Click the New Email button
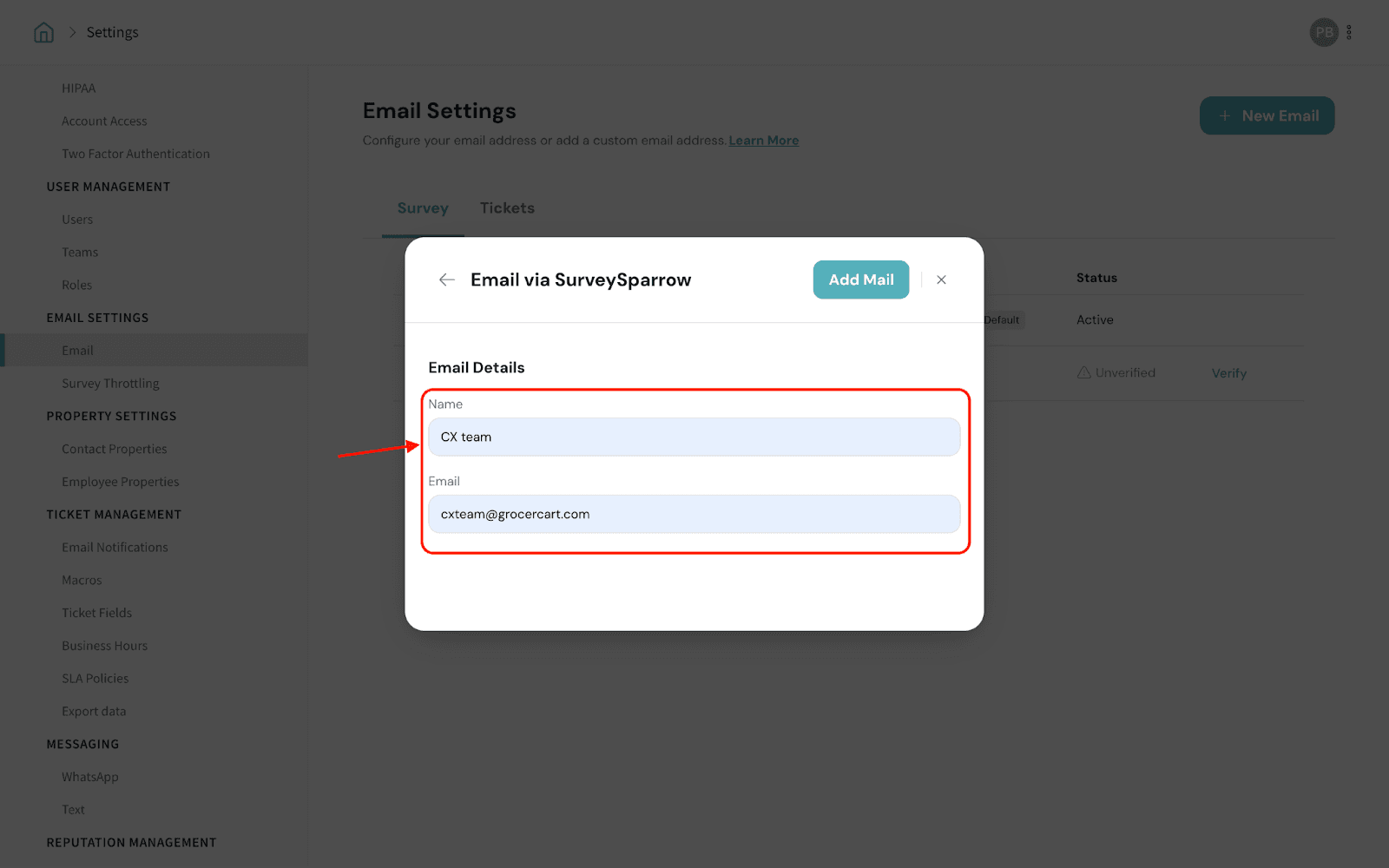 point(1267,115)
